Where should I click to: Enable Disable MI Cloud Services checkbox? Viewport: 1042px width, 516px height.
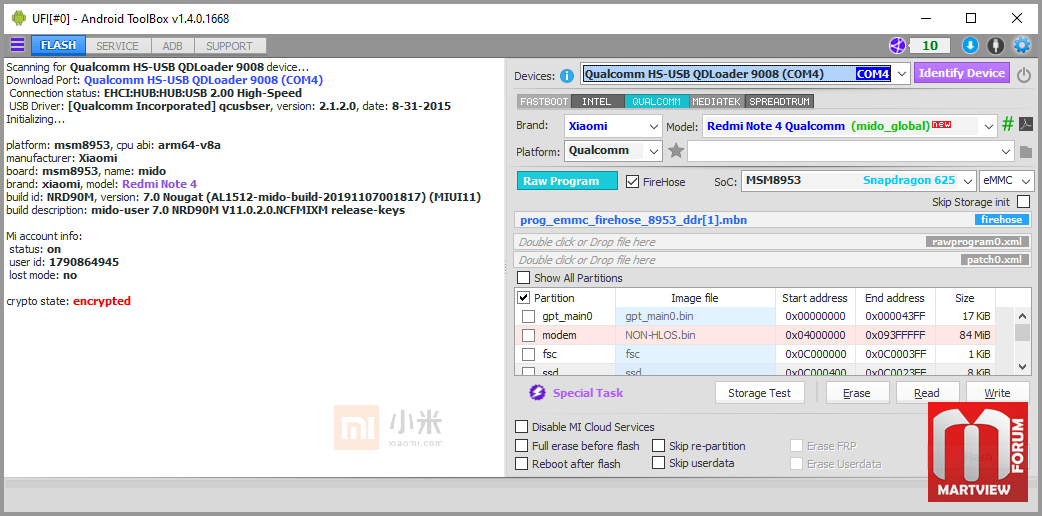(x=522, y=427)
